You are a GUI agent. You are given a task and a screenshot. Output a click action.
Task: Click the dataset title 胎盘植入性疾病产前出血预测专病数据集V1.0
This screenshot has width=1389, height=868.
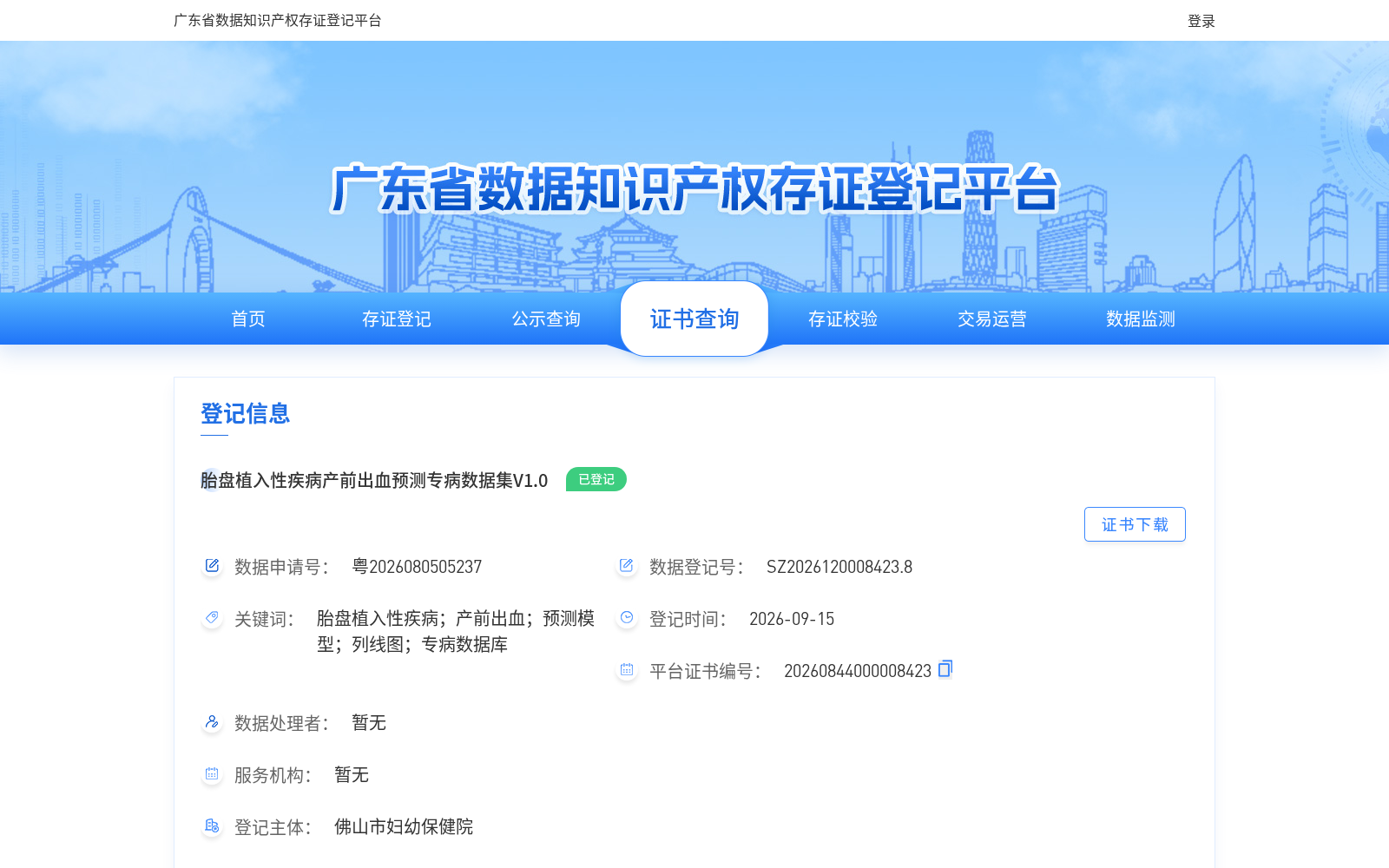coord(374,480)
